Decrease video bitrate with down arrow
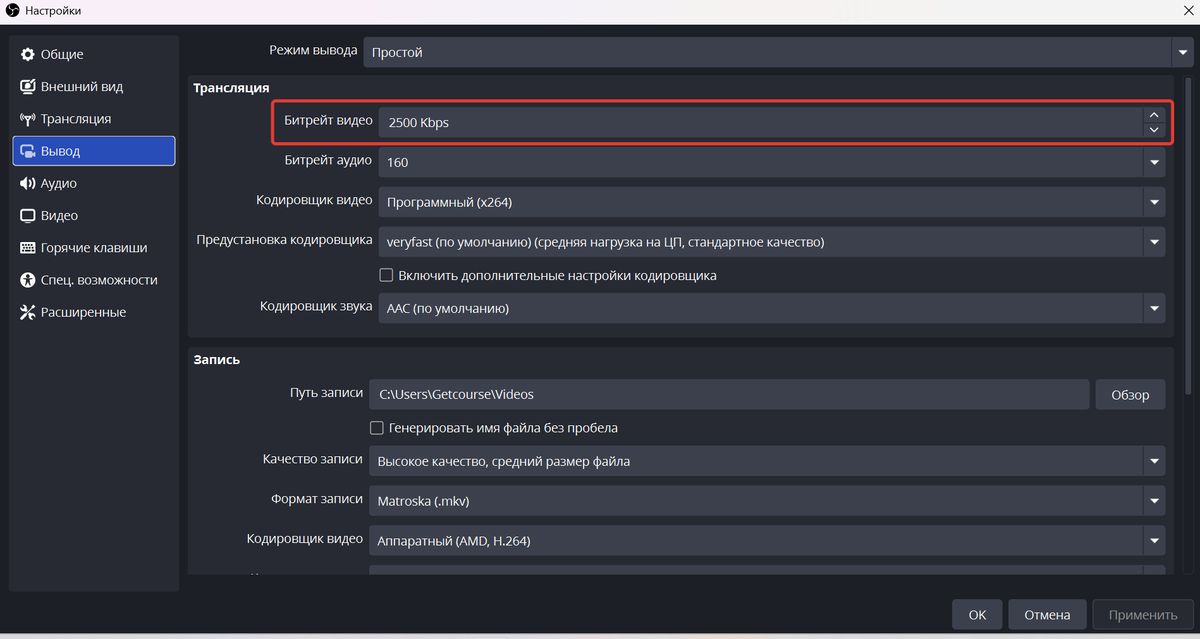Screen dimensions: 1200x639 (x=1154, y=130)
